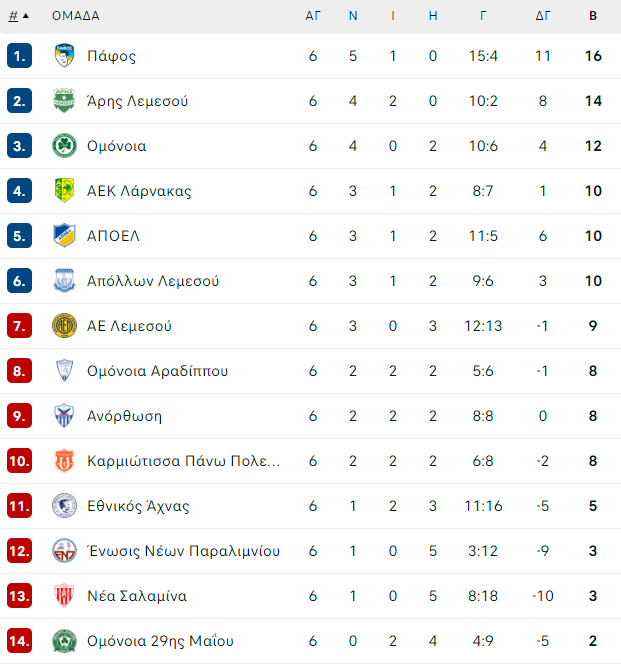Click the ΑΠΟΕΛ shield logo
This screenshot has height=666, width=621.
click(x=64, y=236)
